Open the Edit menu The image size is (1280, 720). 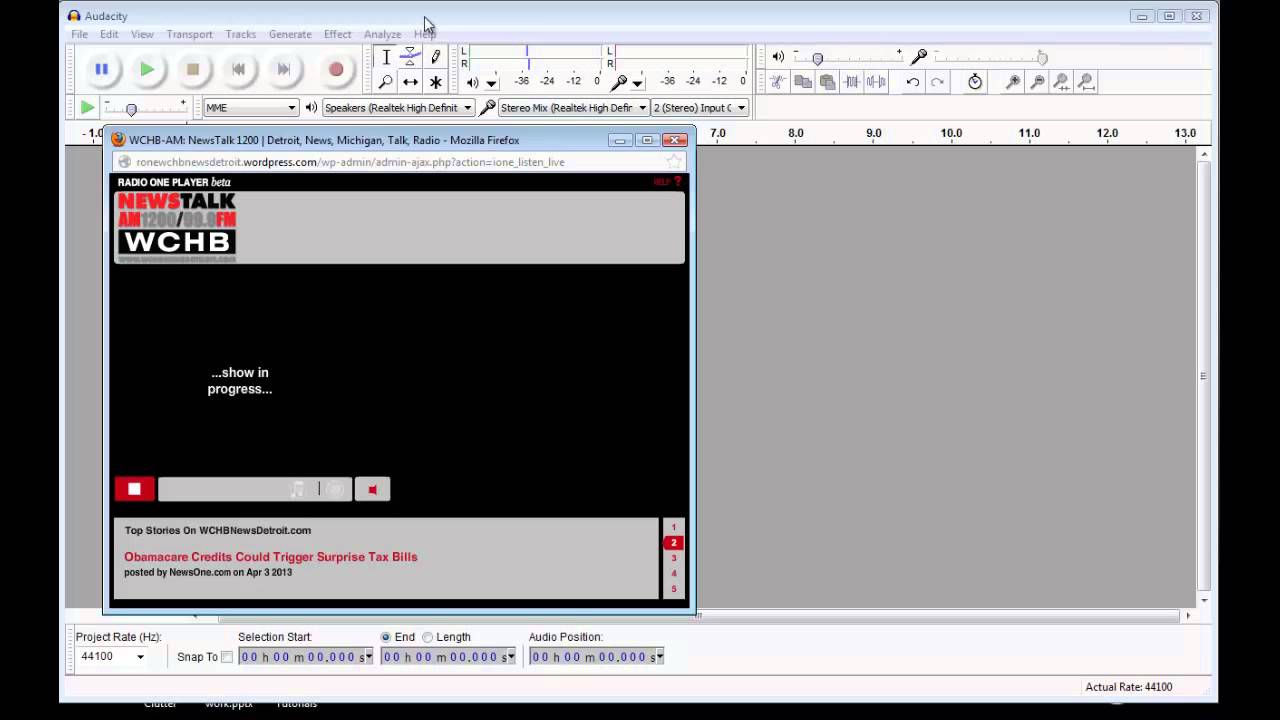[x=109, y=34]
